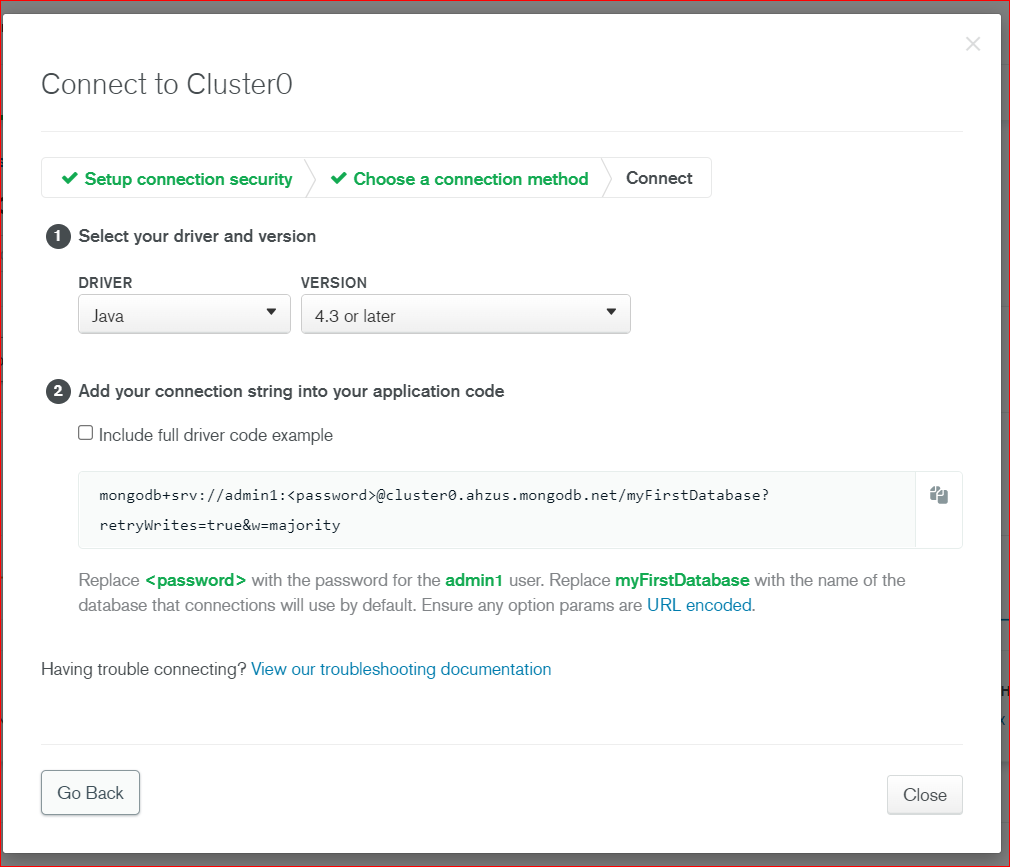
Task: Open the Driver dropdown currently set to Java
Action: tap(184, 313)
